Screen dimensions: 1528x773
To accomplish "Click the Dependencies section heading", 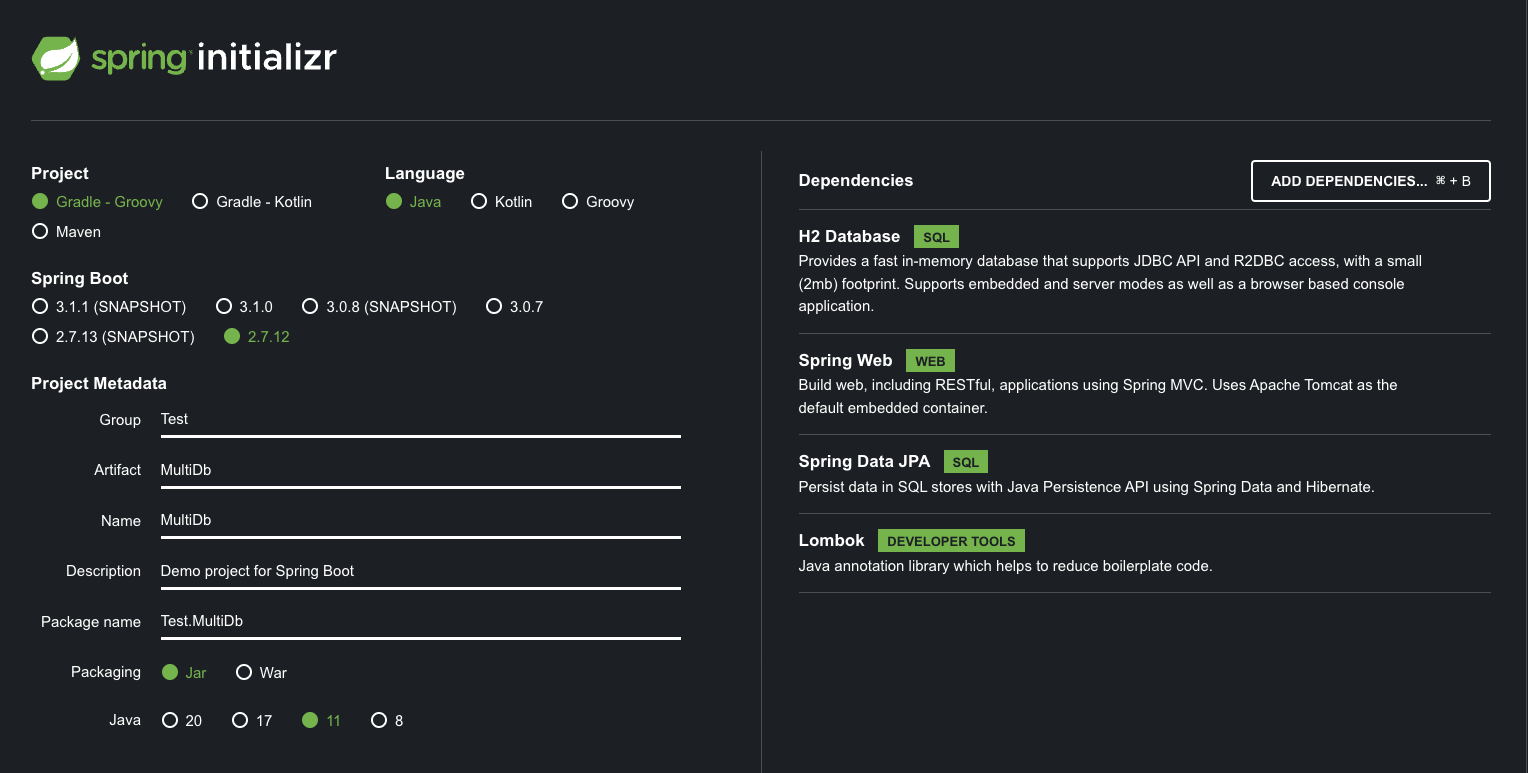I will tap(855, 181).
